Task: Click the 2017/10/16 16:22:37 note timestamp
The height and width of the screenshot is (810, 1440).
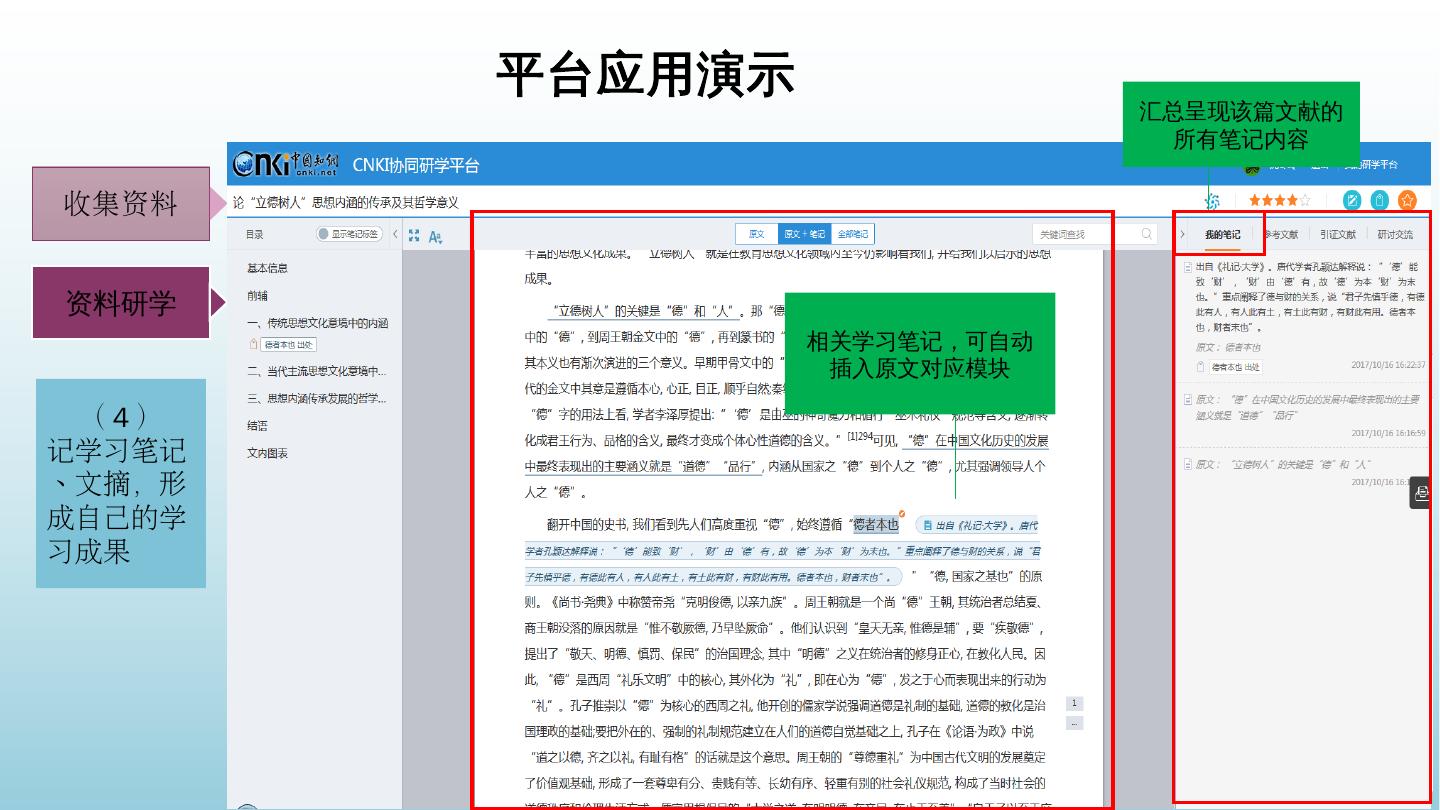Action: pos(1388,365)
